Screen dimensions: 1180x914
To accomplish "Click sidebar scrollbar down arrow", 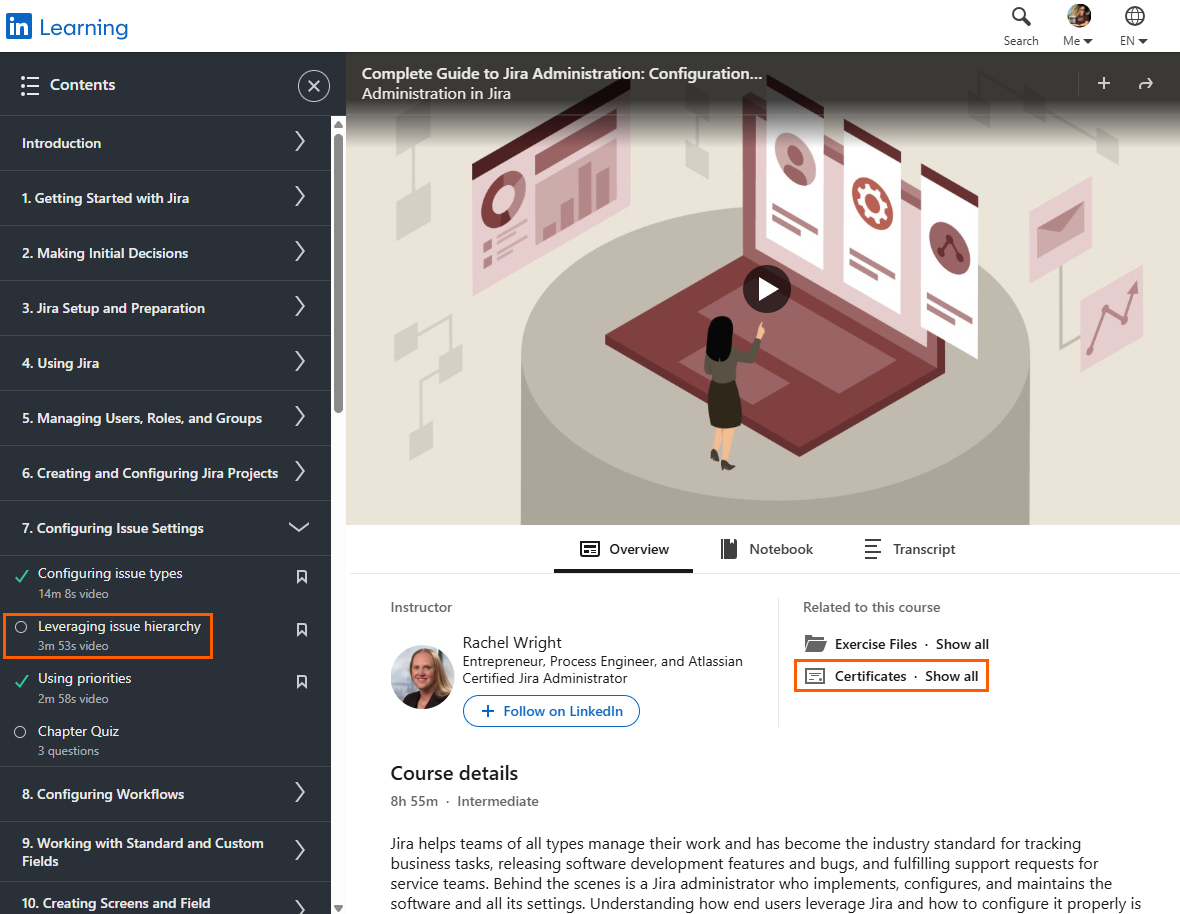I will click(339, 908).
